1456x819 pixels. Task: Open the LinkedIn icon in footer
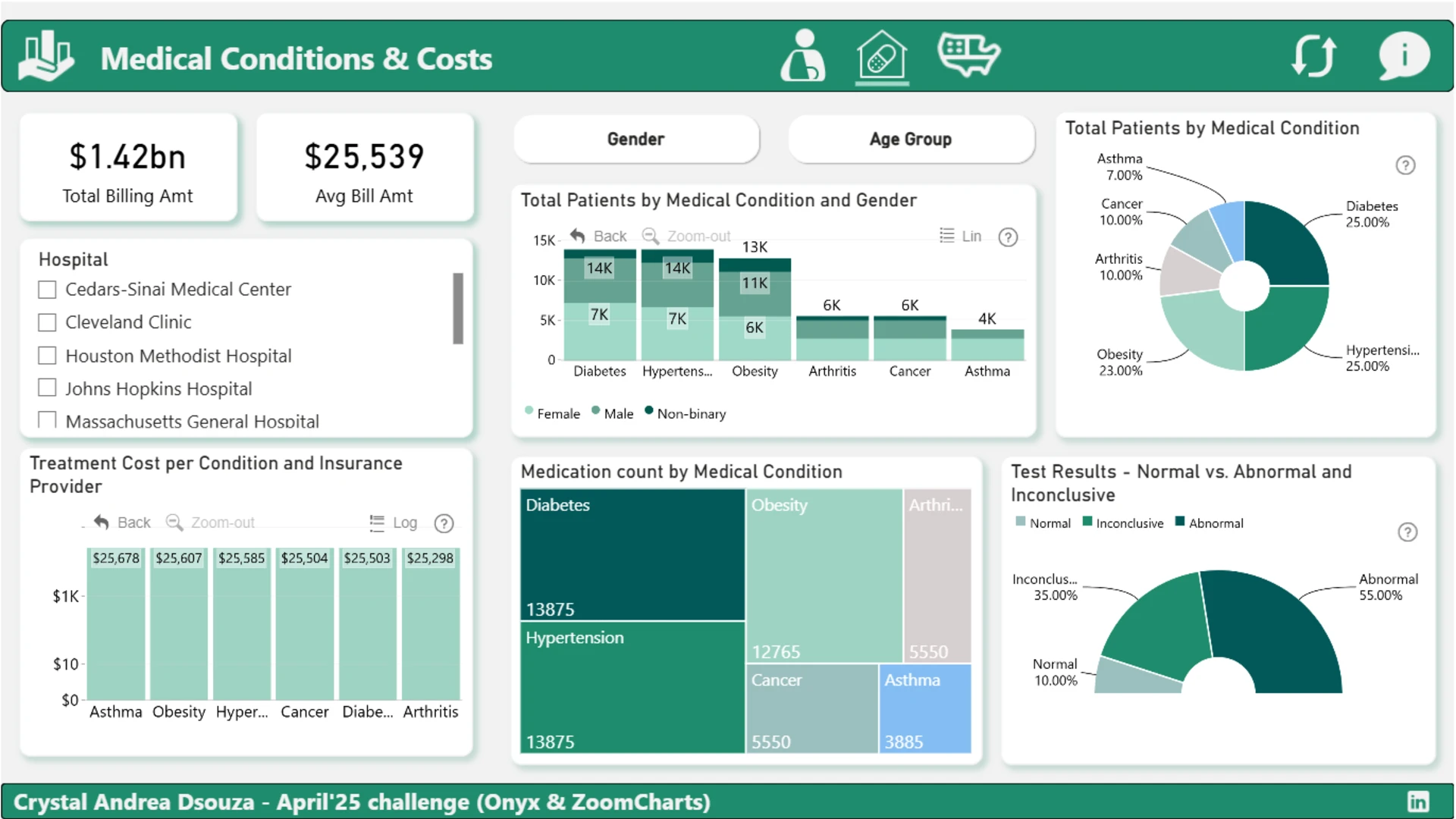pos(1418,802)
